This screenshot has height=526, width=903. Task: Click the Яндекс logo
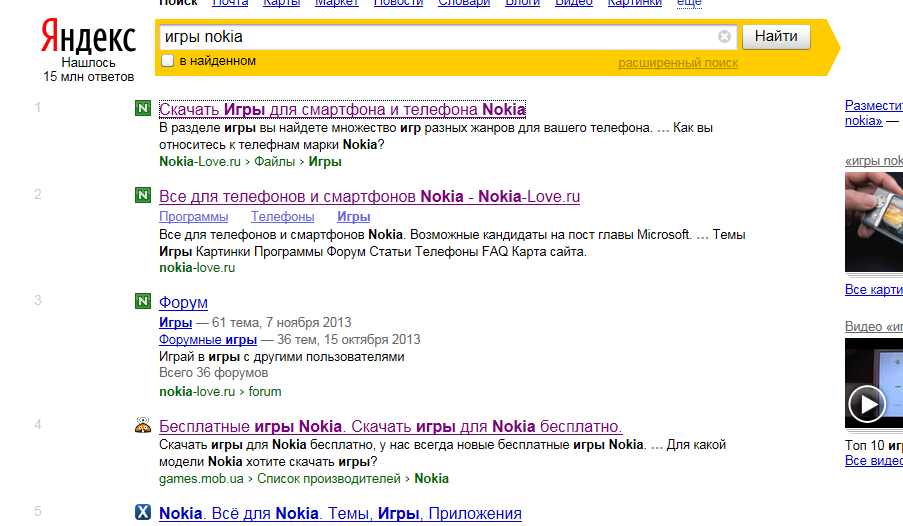[89, 39]
